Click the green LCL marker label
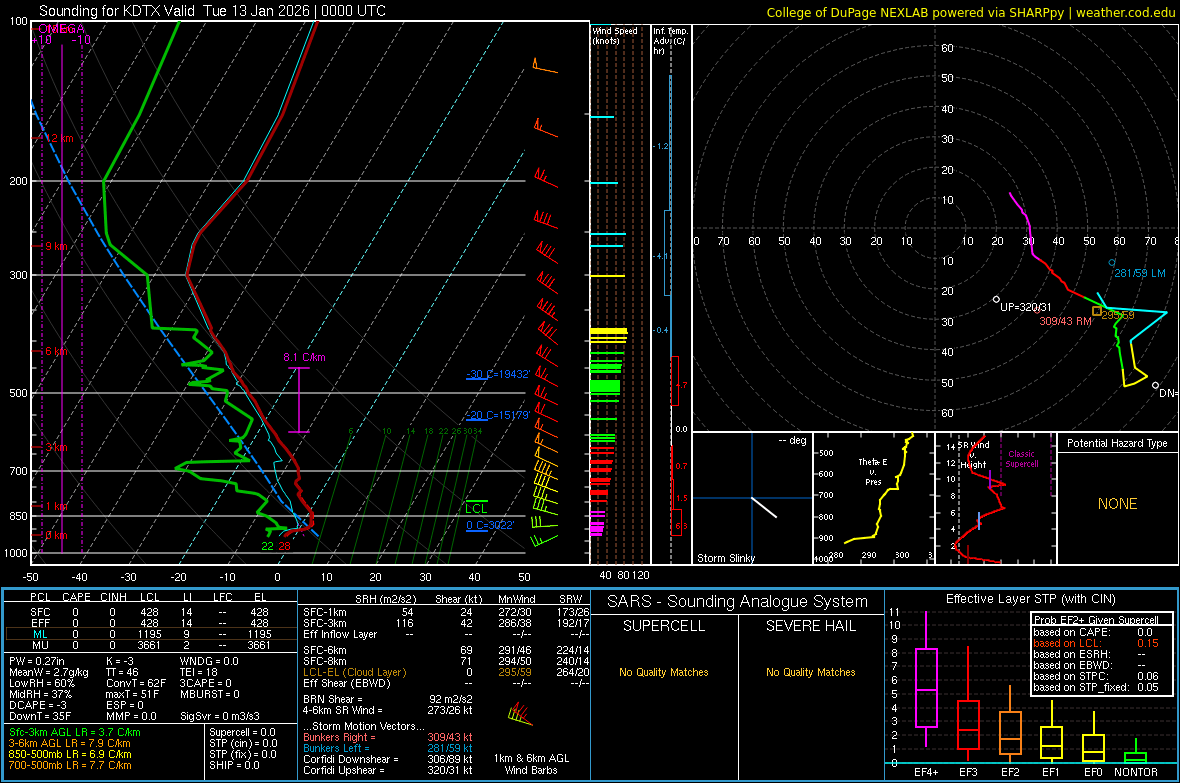This screenshot has width=1180, height=783. (476, 509)
